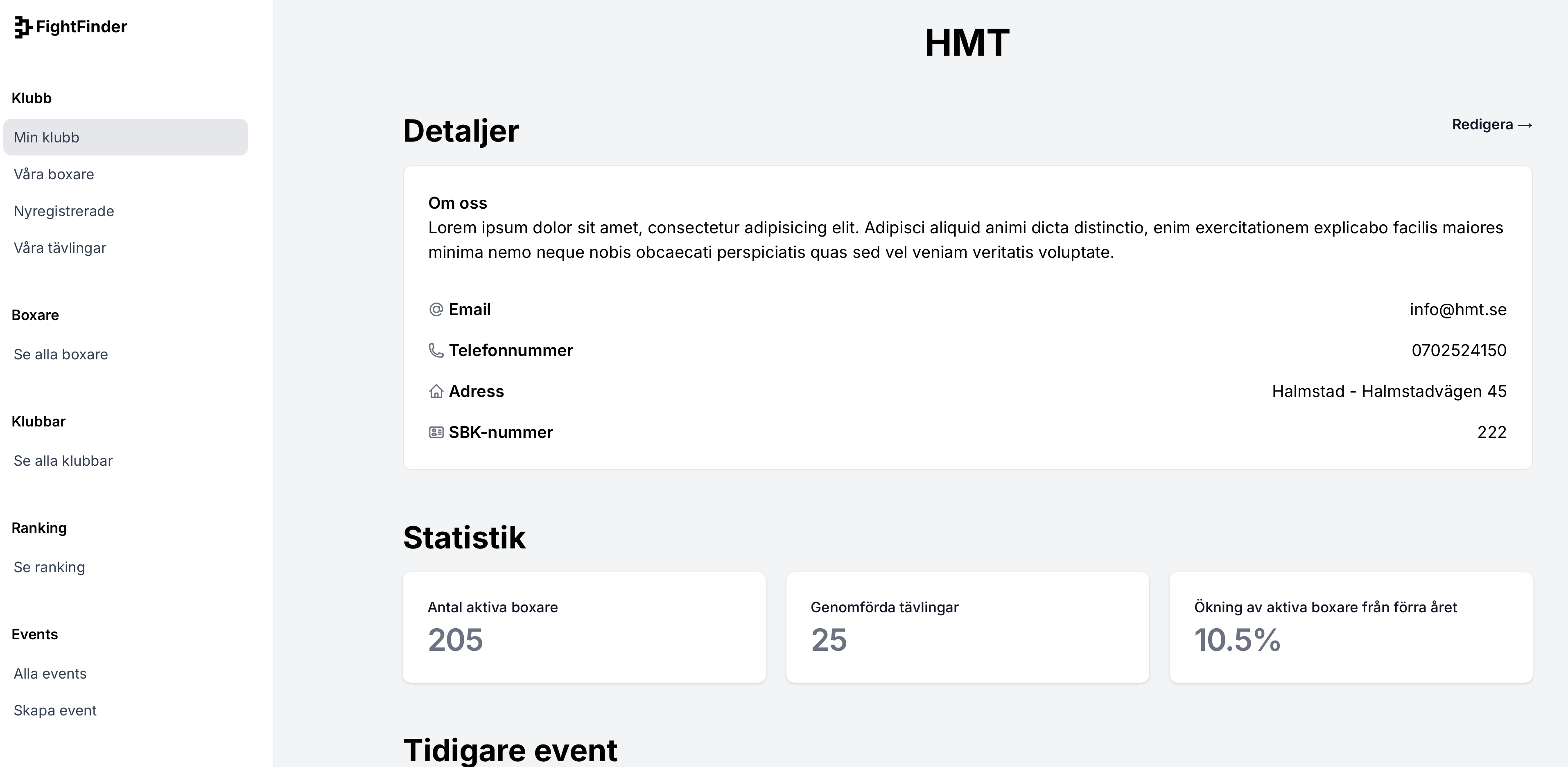
Task: Open Min klubb in sidebar
Action: [125, 137]
